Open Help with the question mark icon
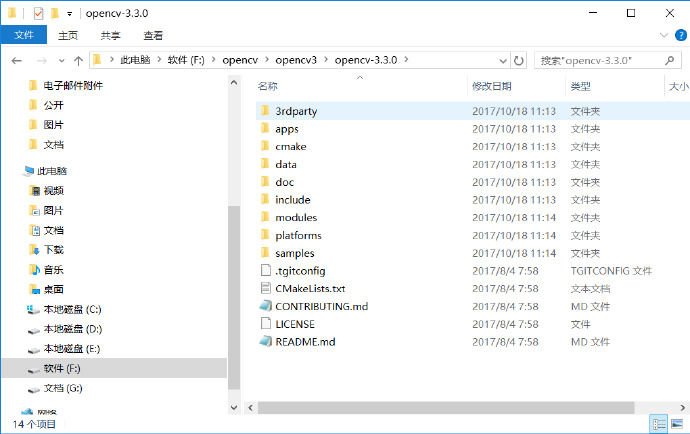This screenshot has height=434, width=690. pyautogui.click(x=681, y=35)
